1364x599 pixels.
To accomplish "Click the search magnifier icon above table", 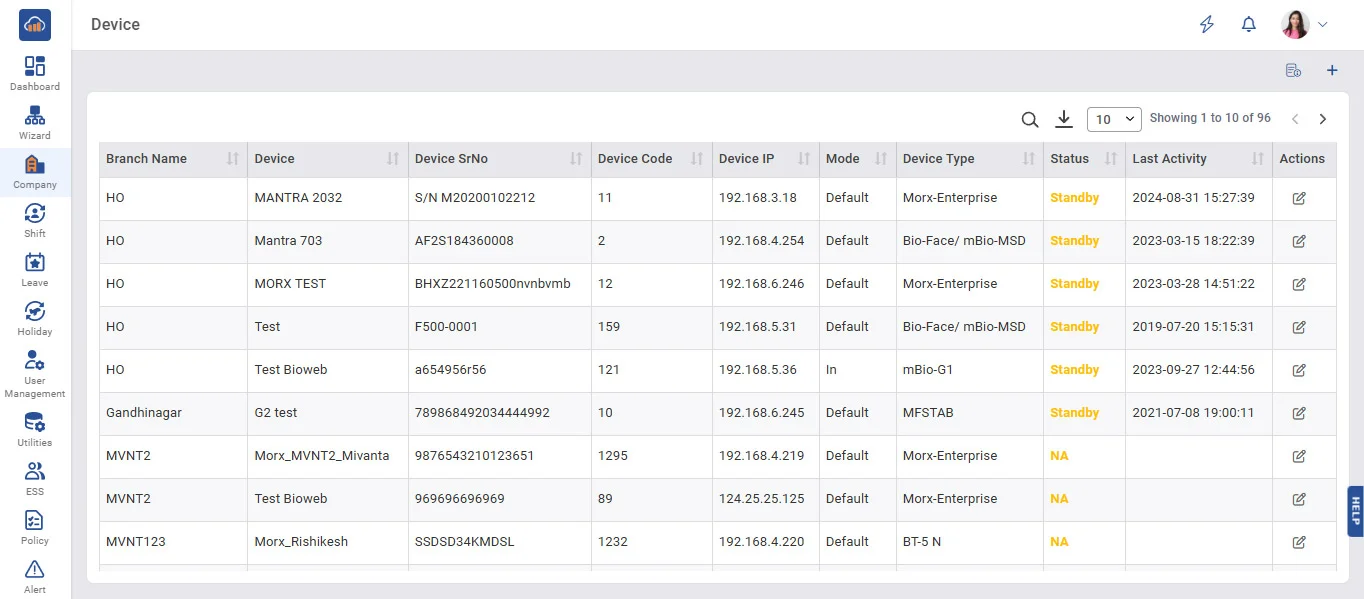I will [1029, 120].
